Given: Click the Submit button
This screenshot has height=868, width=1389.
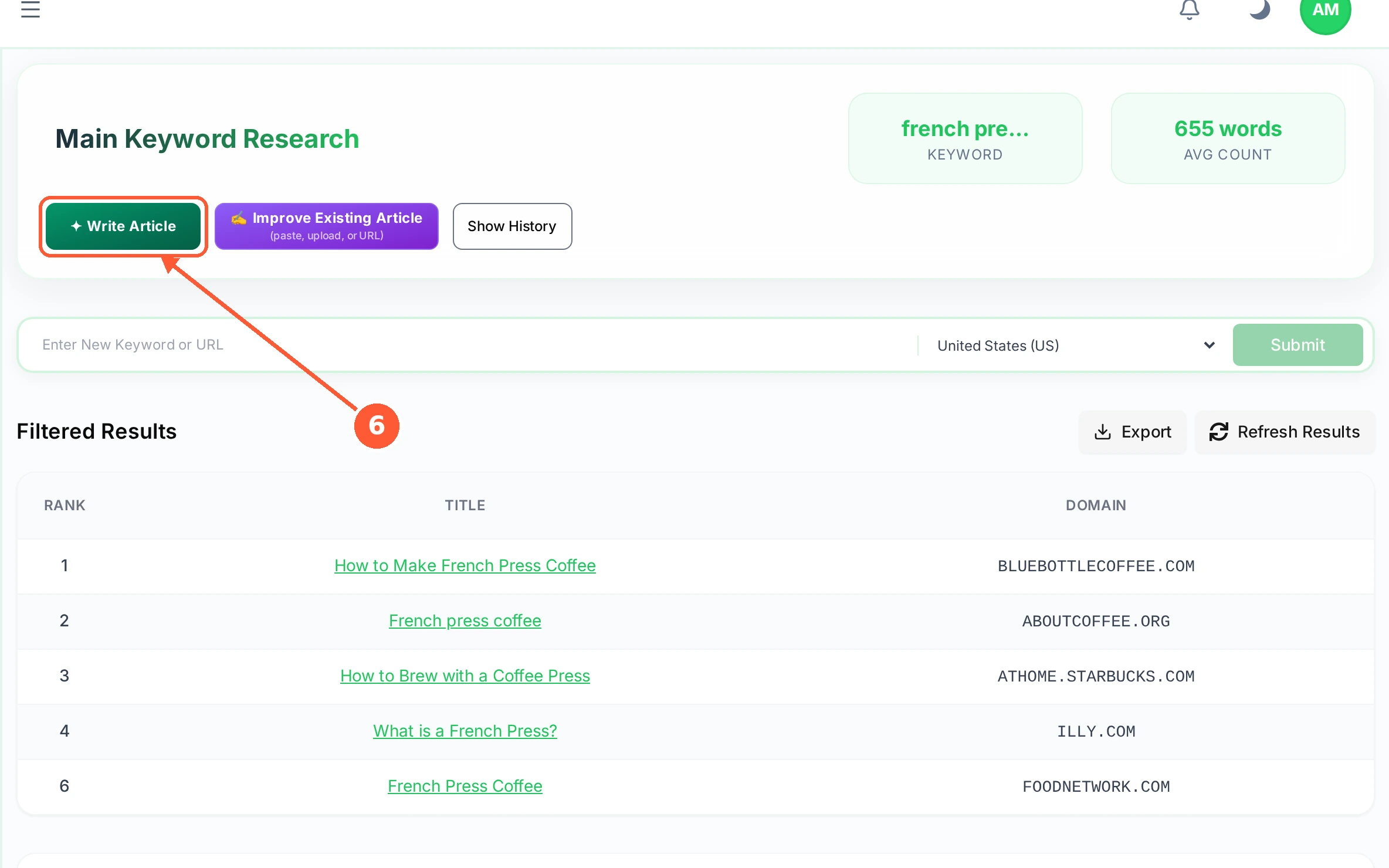Looking at the screenshot, I should [1297, 345].
